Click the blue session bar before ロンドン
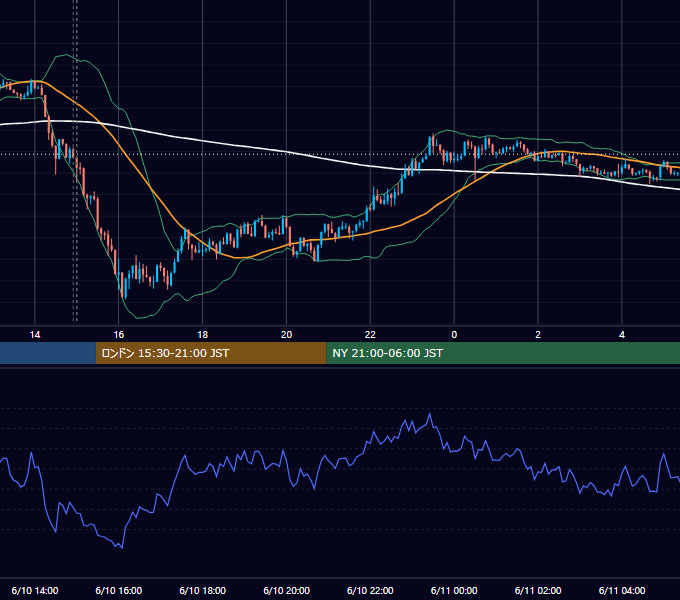 click(48, 353)
